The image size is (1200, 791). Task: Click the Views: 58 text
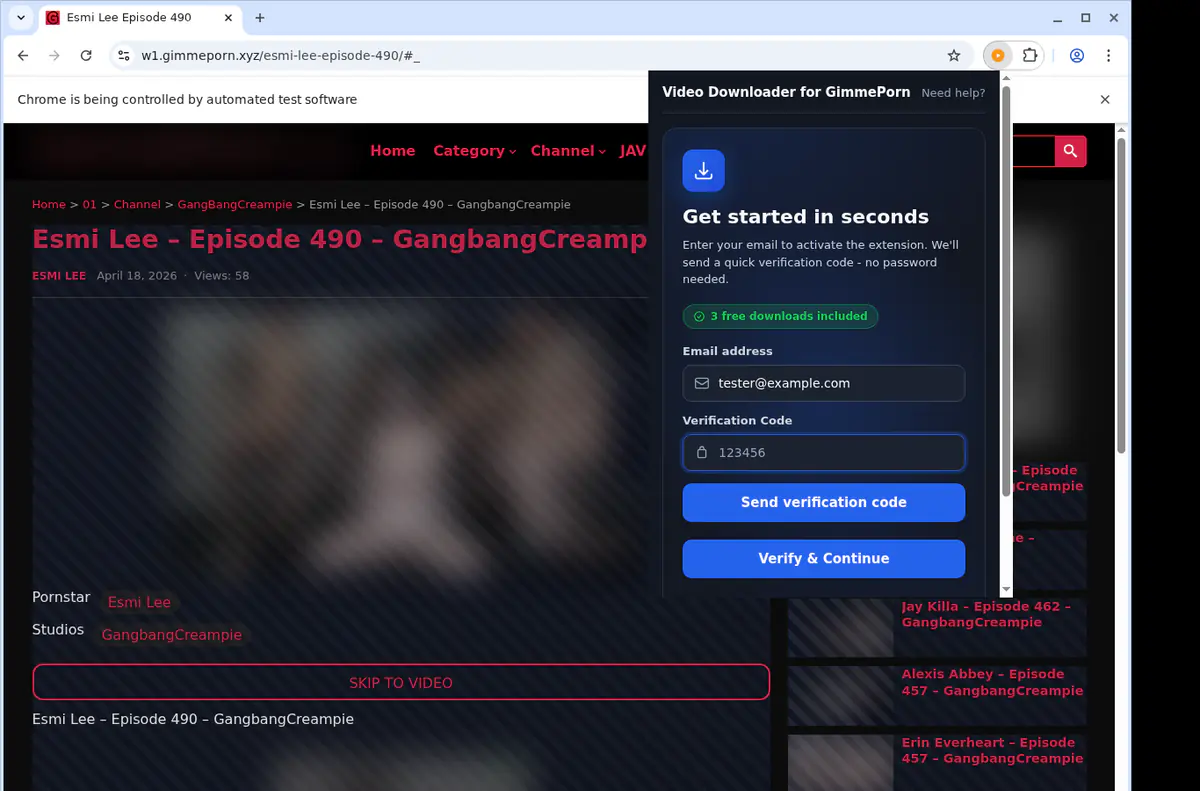[x=222, y=276]
